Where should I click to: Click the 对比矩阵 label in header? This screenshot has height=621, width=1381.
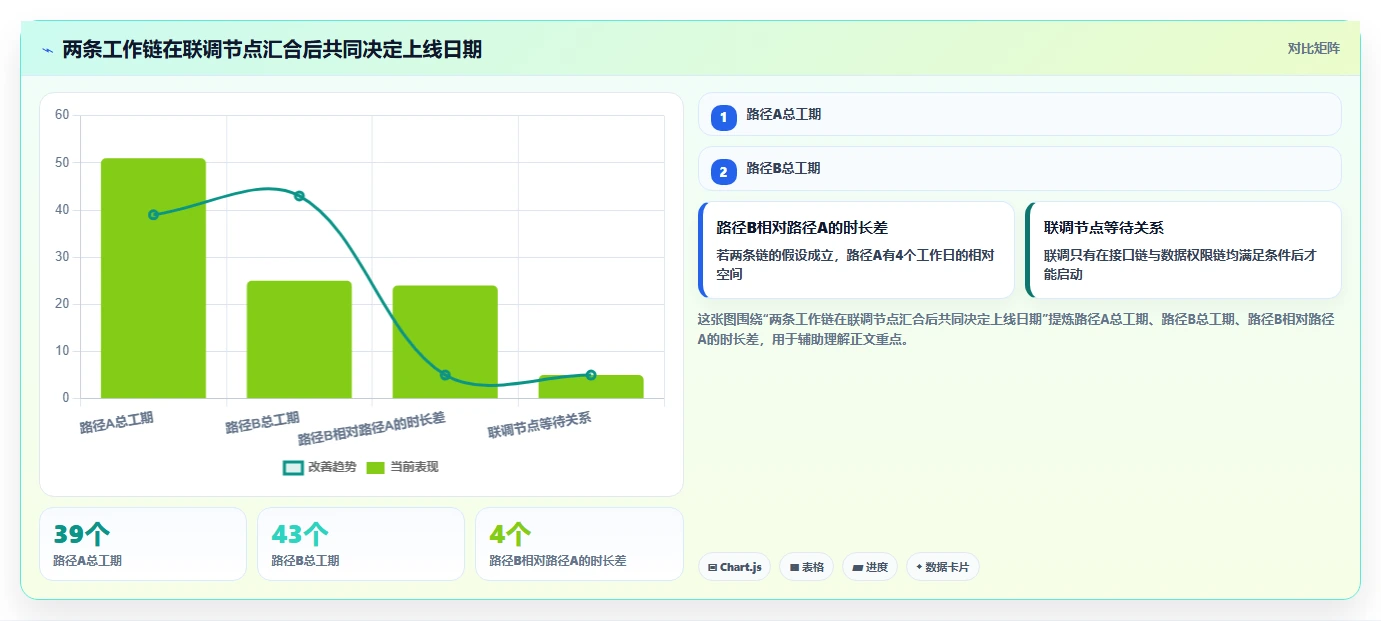(1313, 48)
